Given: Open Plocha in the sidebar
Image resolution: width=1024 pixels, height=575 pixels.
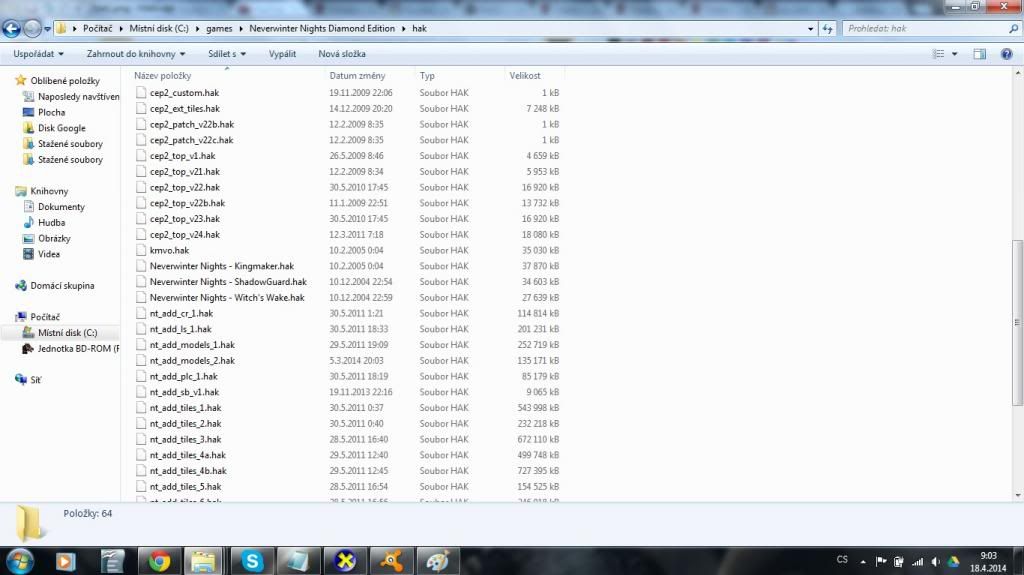Looking at the screenshot, I should 51,112.
